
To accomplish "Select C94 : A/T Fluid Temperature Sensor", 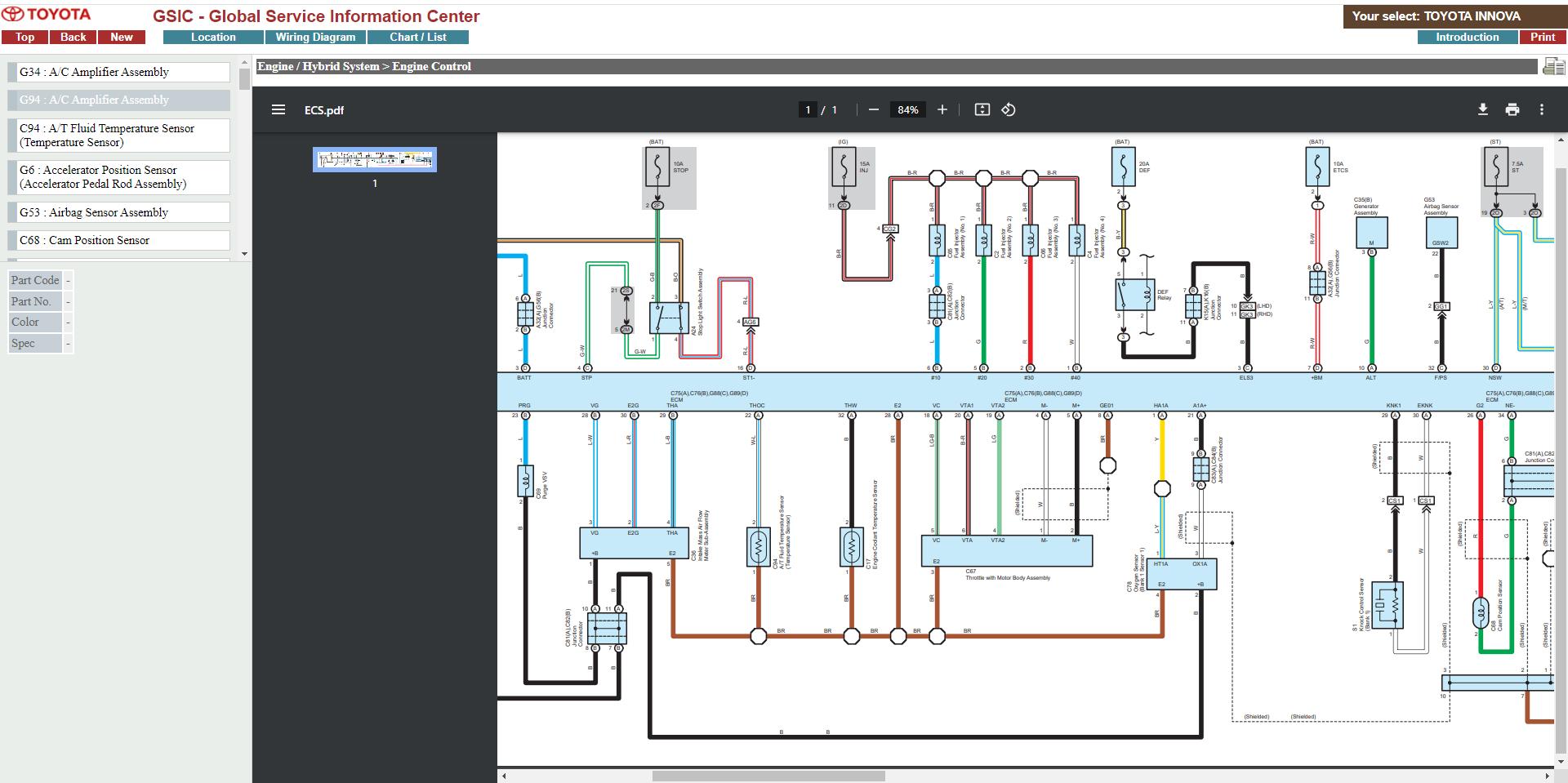I will [x=119, y=135].
